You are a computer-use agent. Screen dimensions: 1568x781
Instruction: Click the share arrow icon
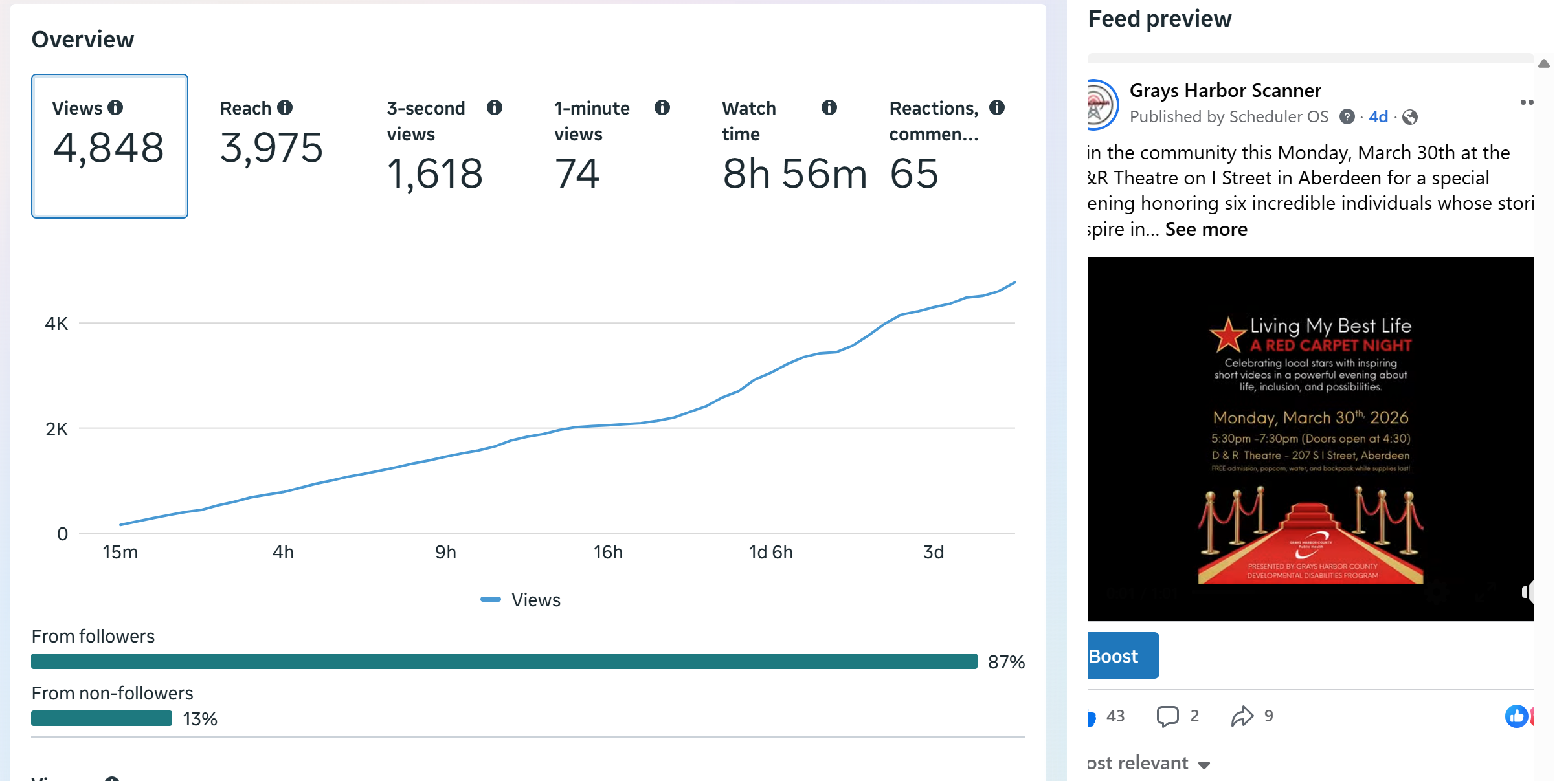tap(1242, 716)
